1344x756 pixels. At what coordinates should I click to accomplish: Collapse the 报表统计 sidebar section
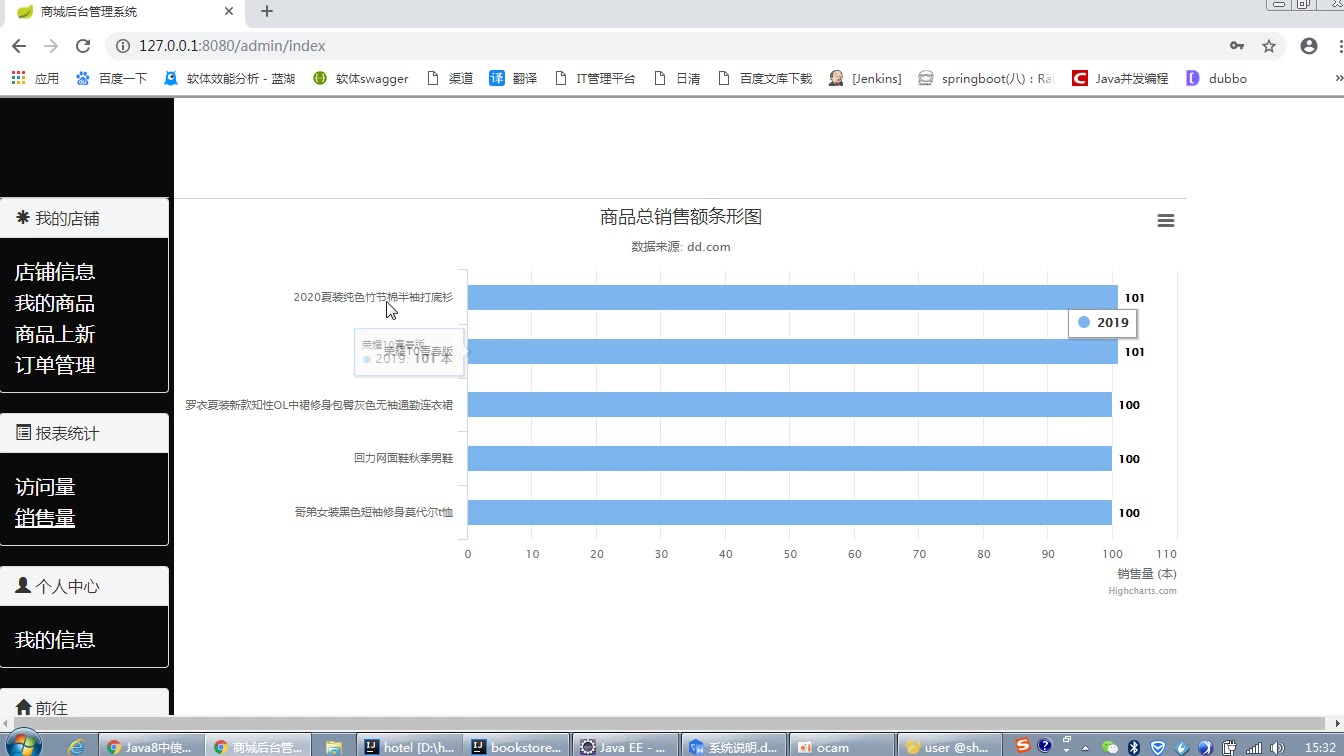[84, 433]
